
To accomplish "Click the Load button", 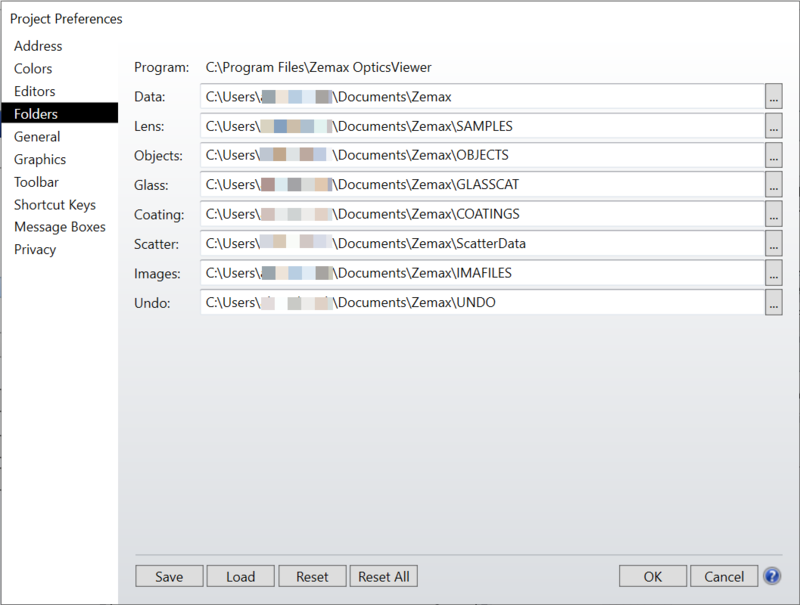I will (240, 576).
